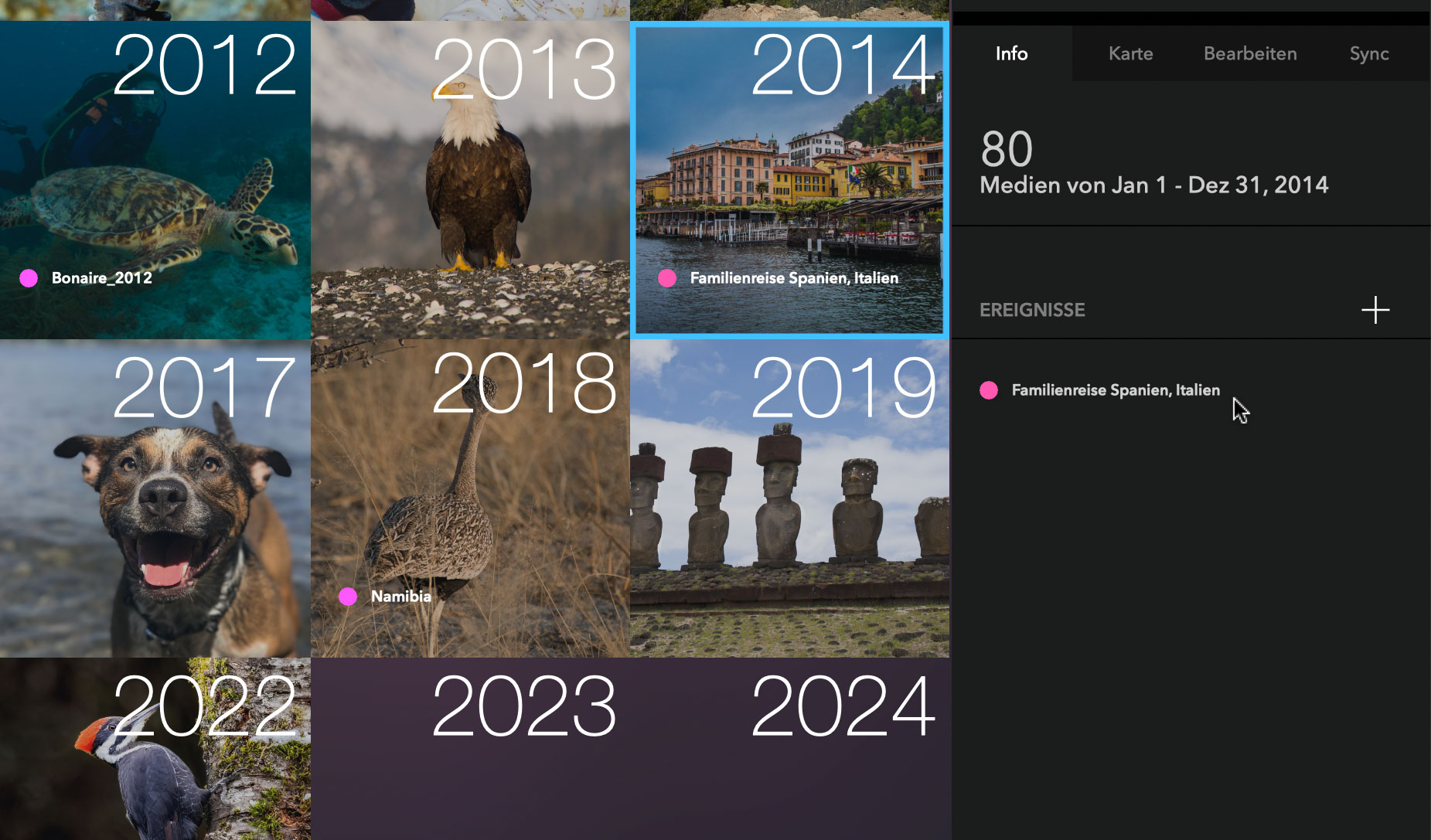Select the empty 2024 year tile
Screen dimensions: 1431x840
point(789,749)
